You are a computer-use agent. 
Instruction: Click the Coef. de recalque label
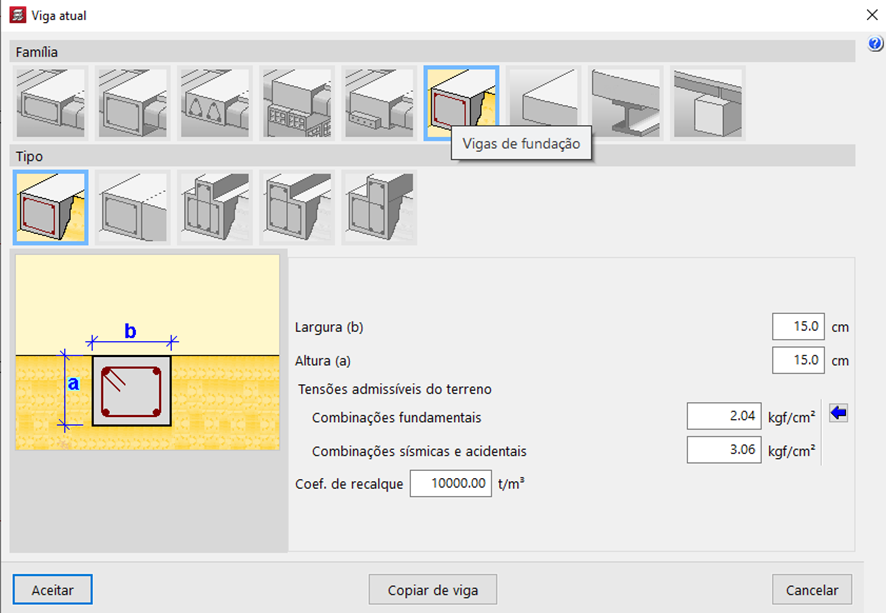tap(349, 484)
